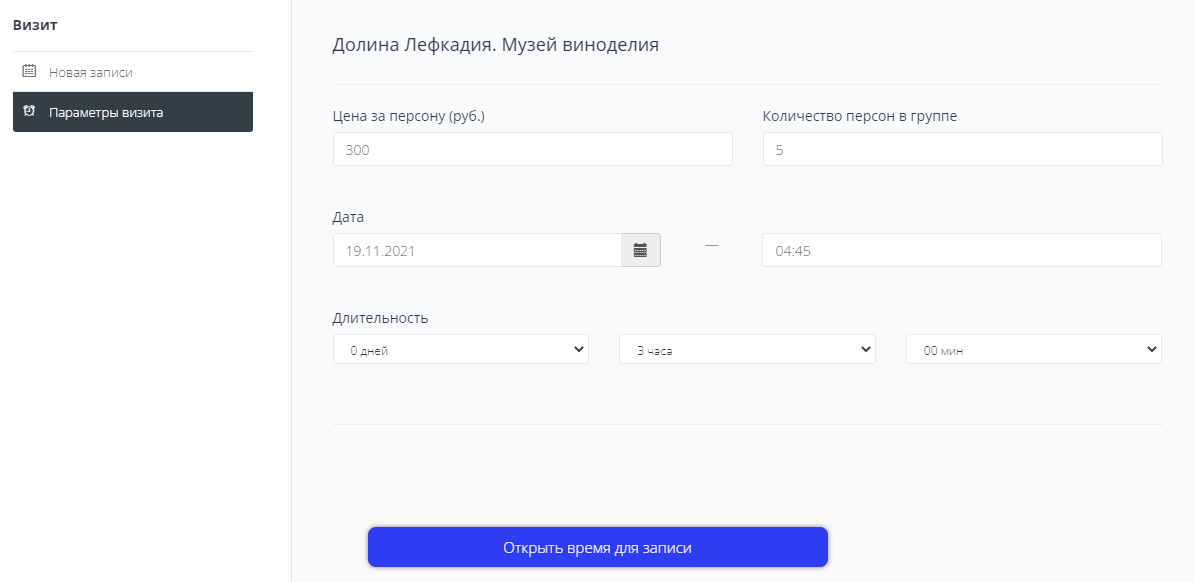Select Параметры визита menu item
Screen dimensions: 1195x582
[x=133, y=112]
